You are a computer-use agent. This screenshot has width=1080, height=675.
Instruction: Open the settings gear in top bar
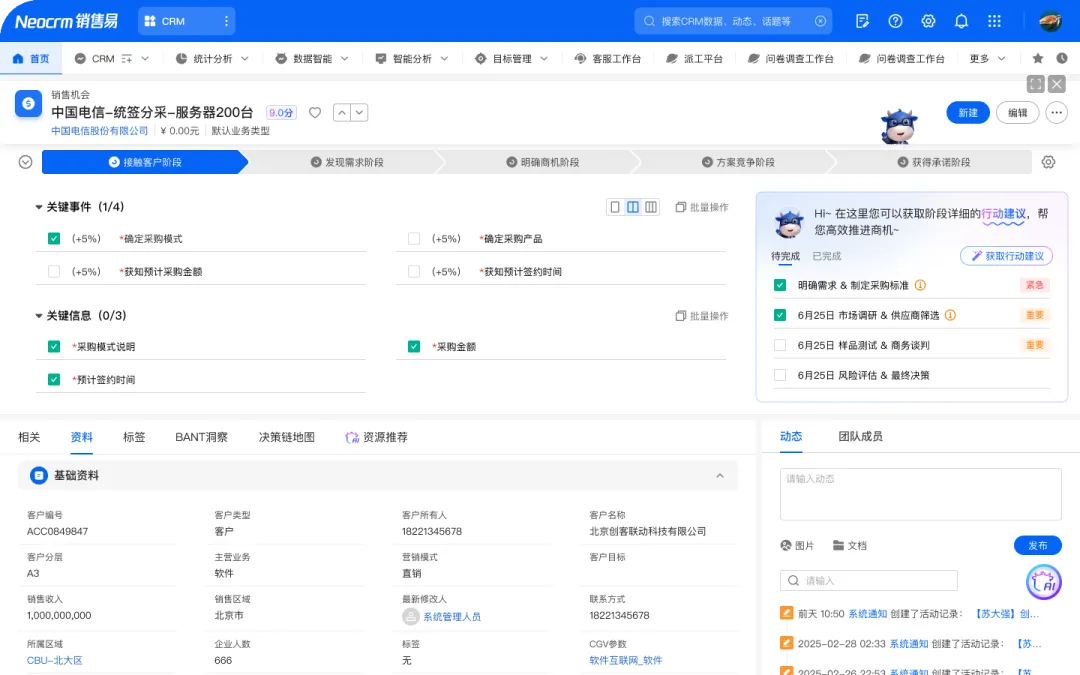(928, 21)
